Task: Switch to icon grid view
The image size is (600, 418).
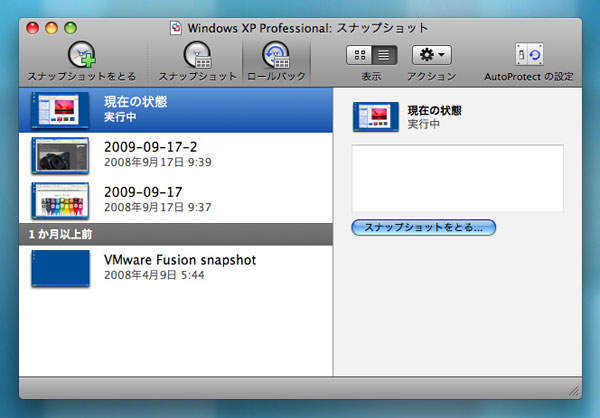Action: point(359,55)
